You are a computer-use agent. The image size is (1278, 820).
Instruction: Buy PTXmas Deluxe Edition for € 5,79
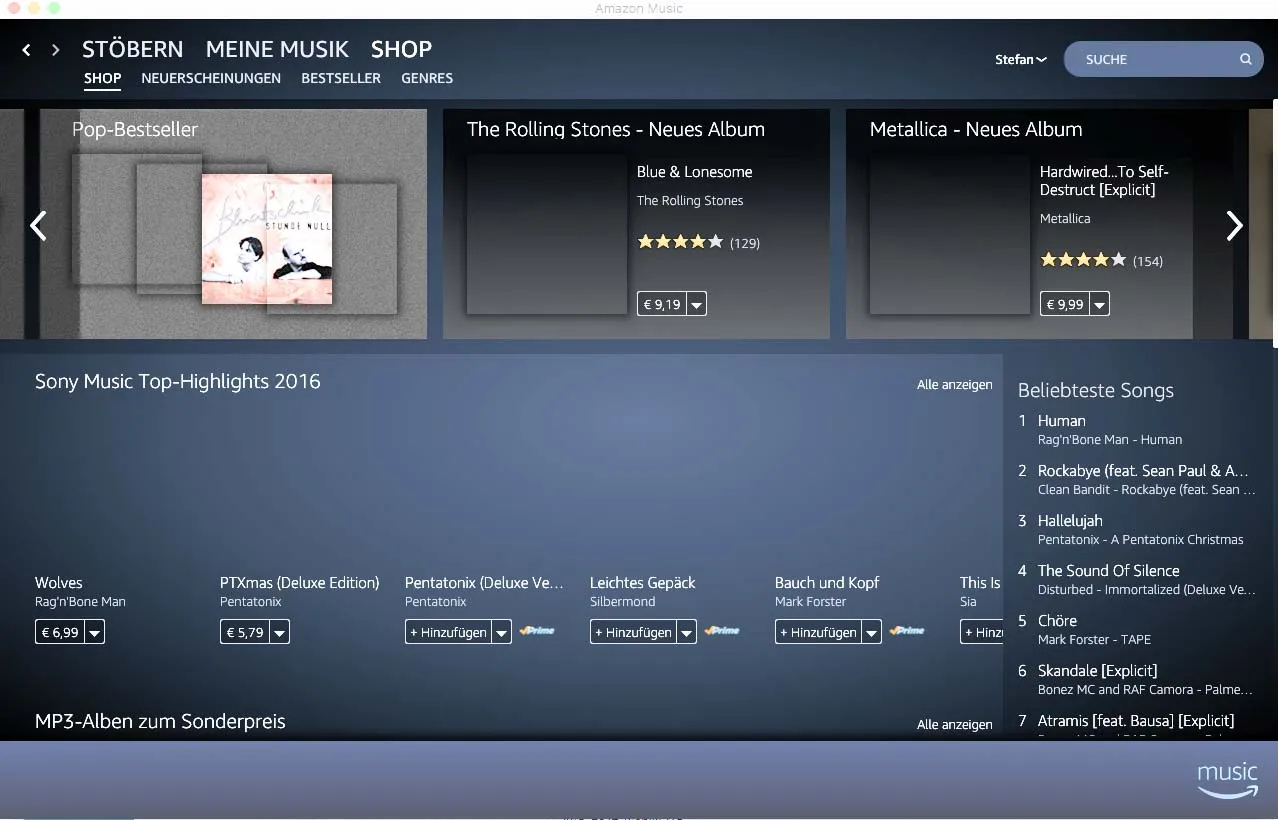tap(244, 633)
